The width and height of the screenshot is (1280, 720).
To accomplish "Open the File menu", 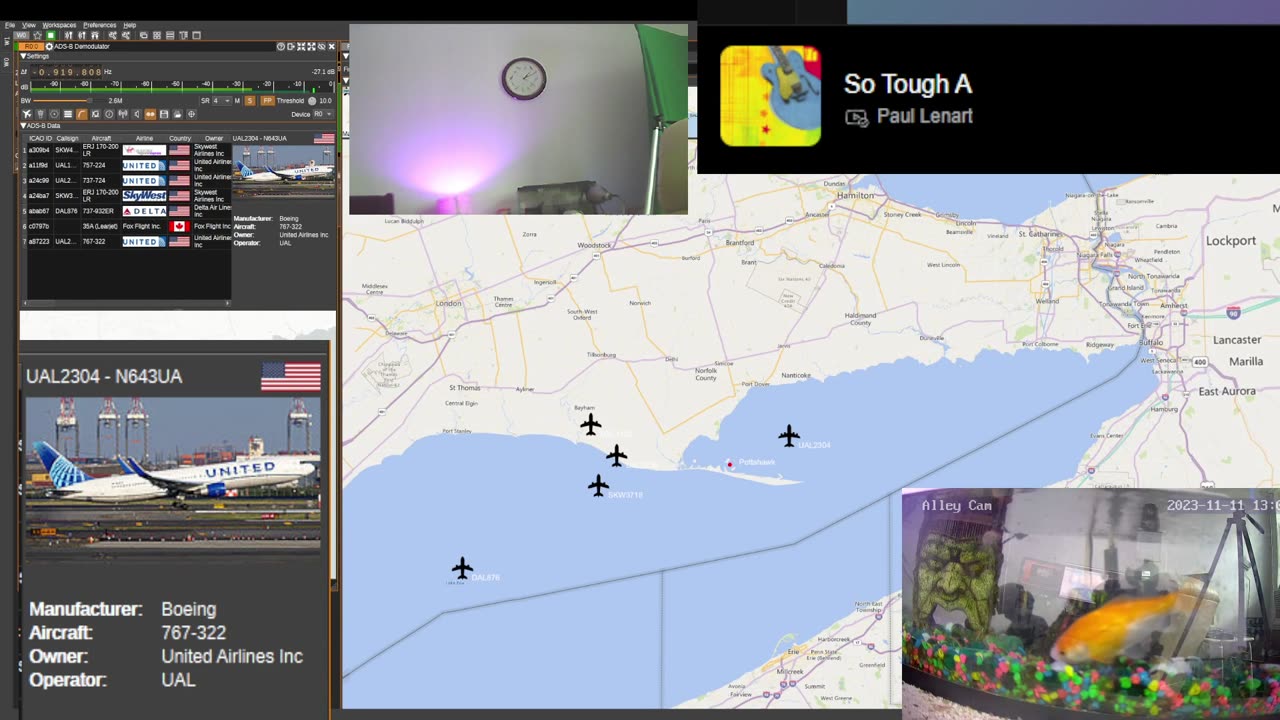I will pyautogui.click(x=10, y=25).
